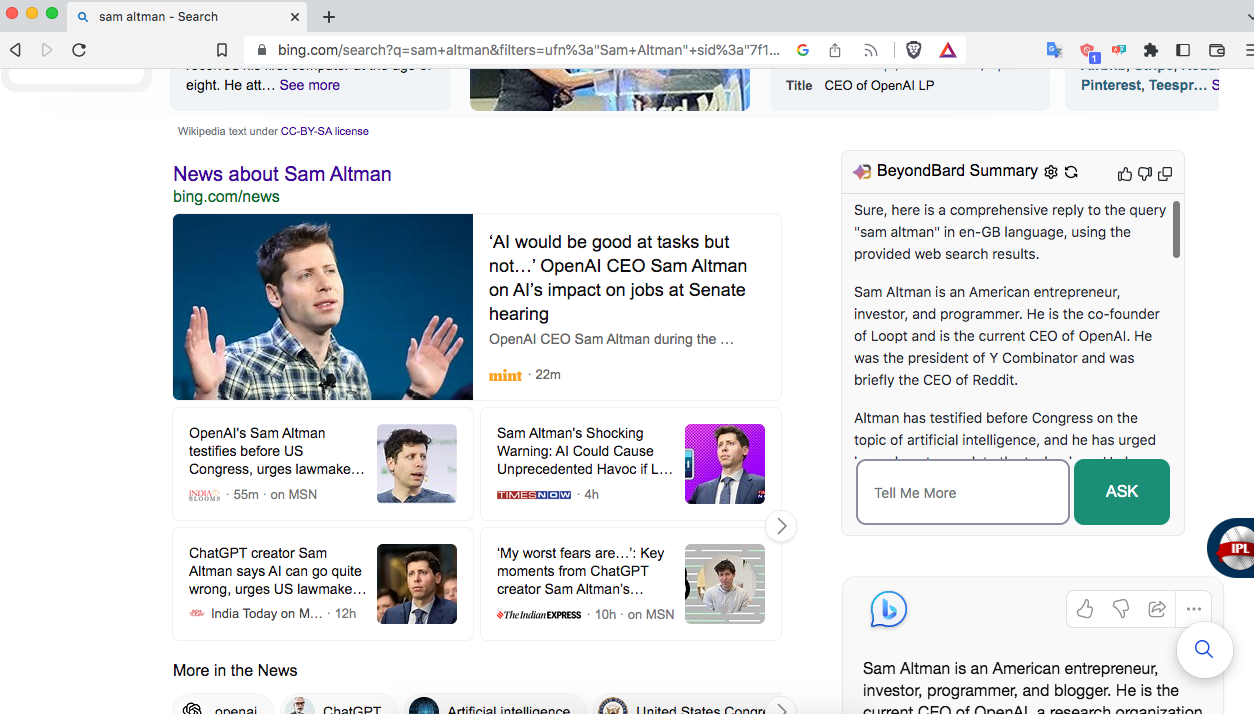Bookmark this page using bookmark icon
This screenshot has width=1254, height=714.
coord(222,50)
